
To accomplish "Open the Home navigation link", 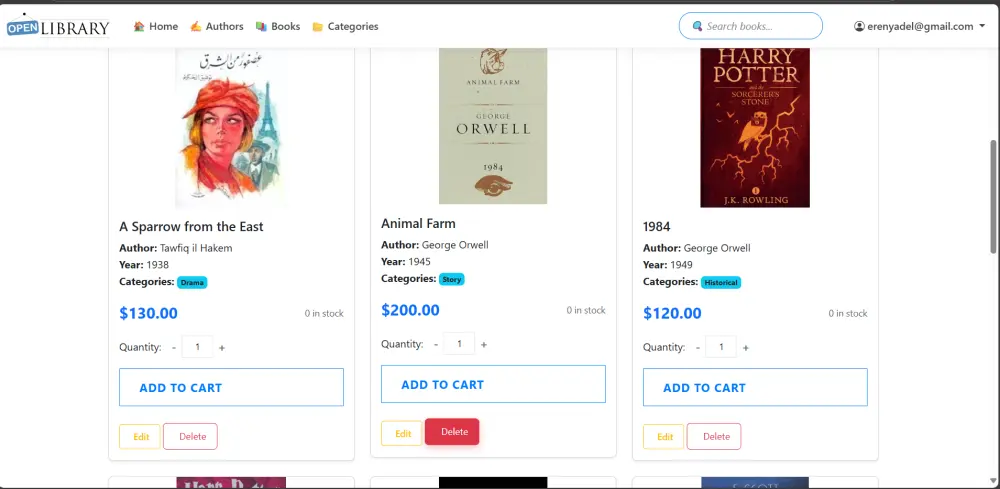I will click(x=156, y=27).
